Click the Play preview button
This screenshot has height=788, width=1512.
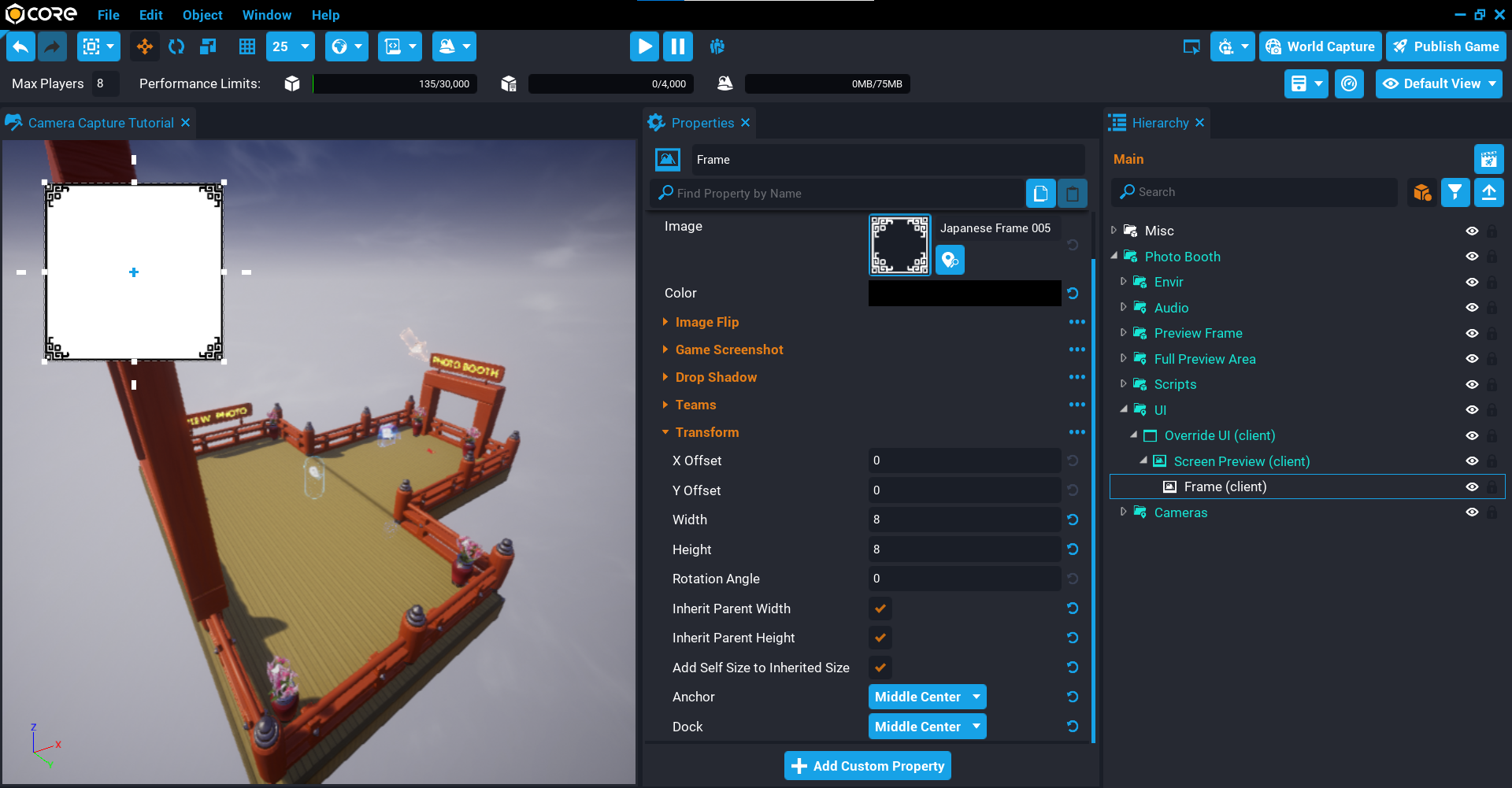[643, 46]
